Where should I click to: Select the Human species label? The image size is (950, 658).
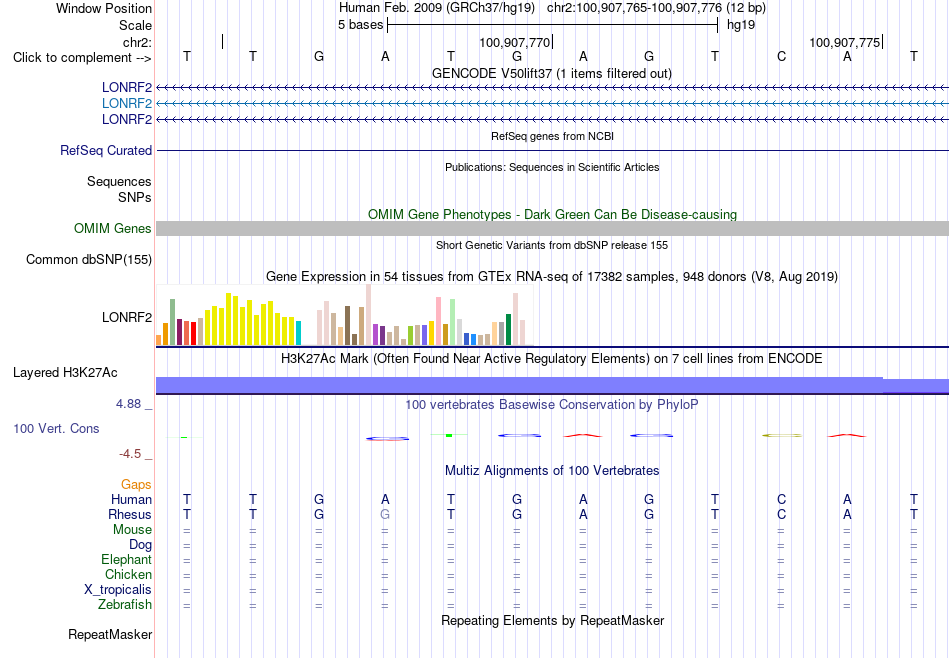pos(131,499)
